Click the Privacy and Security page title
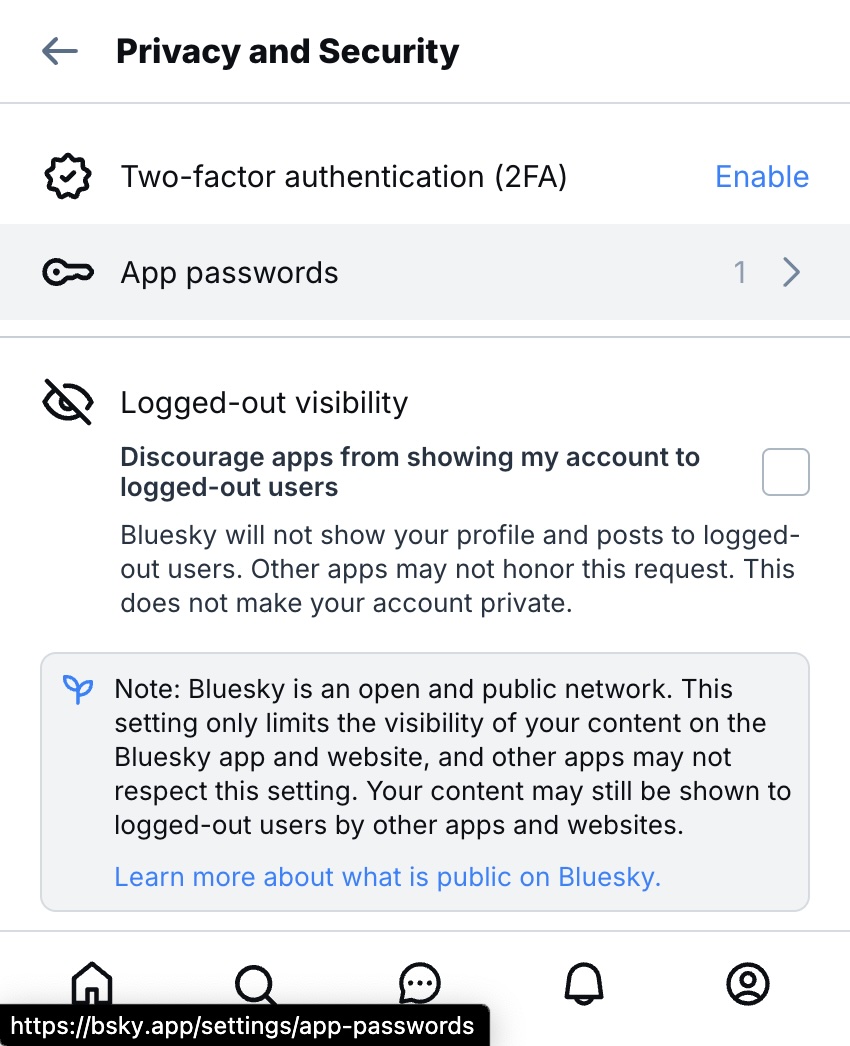This screenshot has height=1046, width=850. [x=288, y=52]
